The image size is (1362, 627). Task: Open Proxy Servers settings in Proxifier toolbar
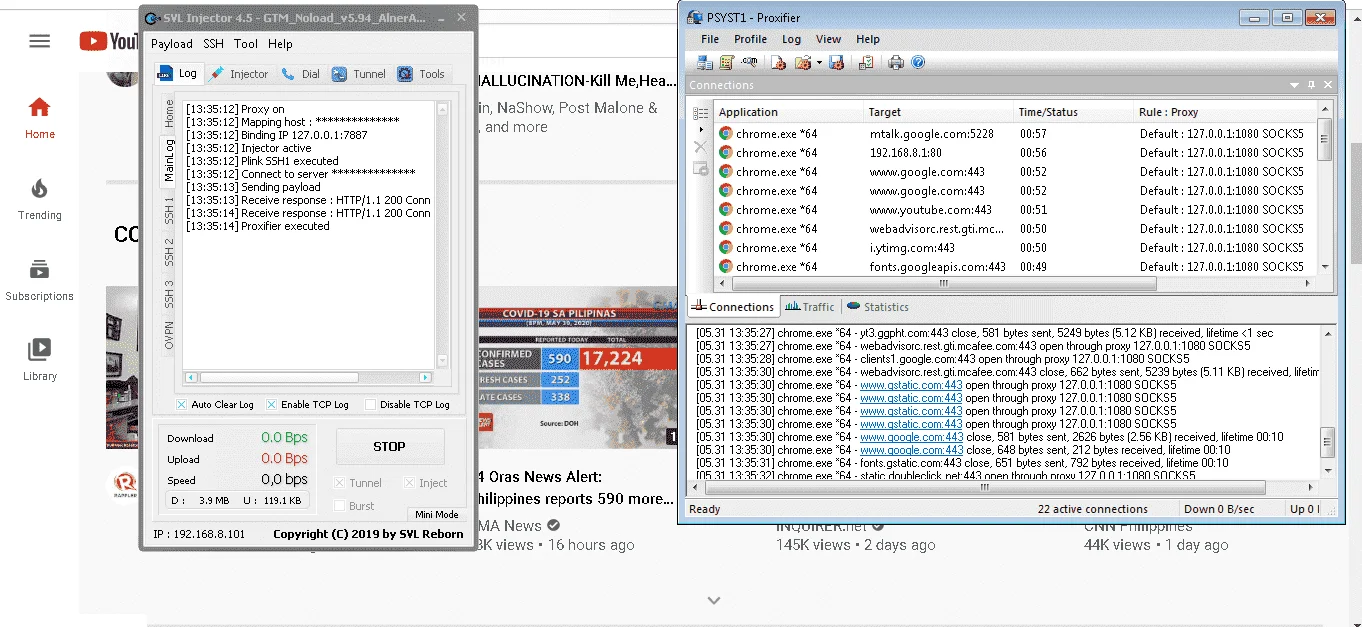click(705, 62)
